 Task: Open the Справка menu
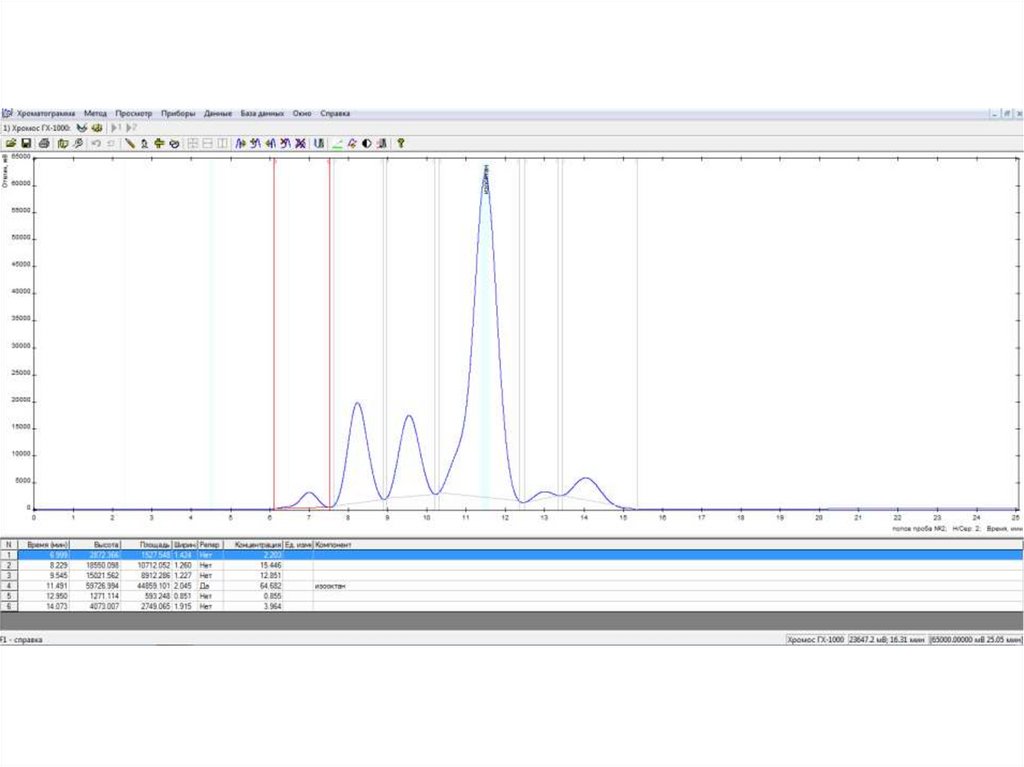coord(335,113)
